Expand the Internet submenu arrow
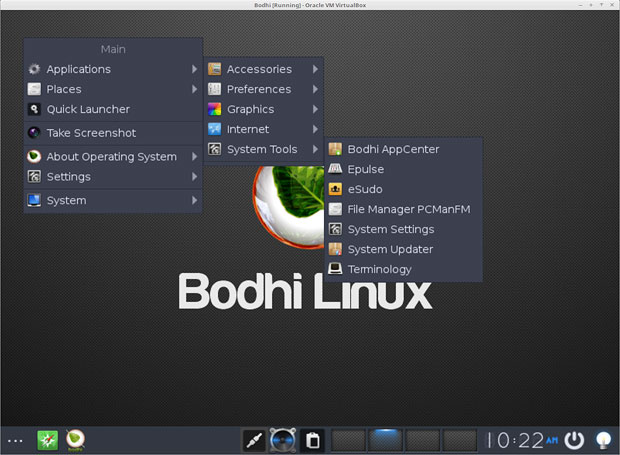 coord(315,129)
